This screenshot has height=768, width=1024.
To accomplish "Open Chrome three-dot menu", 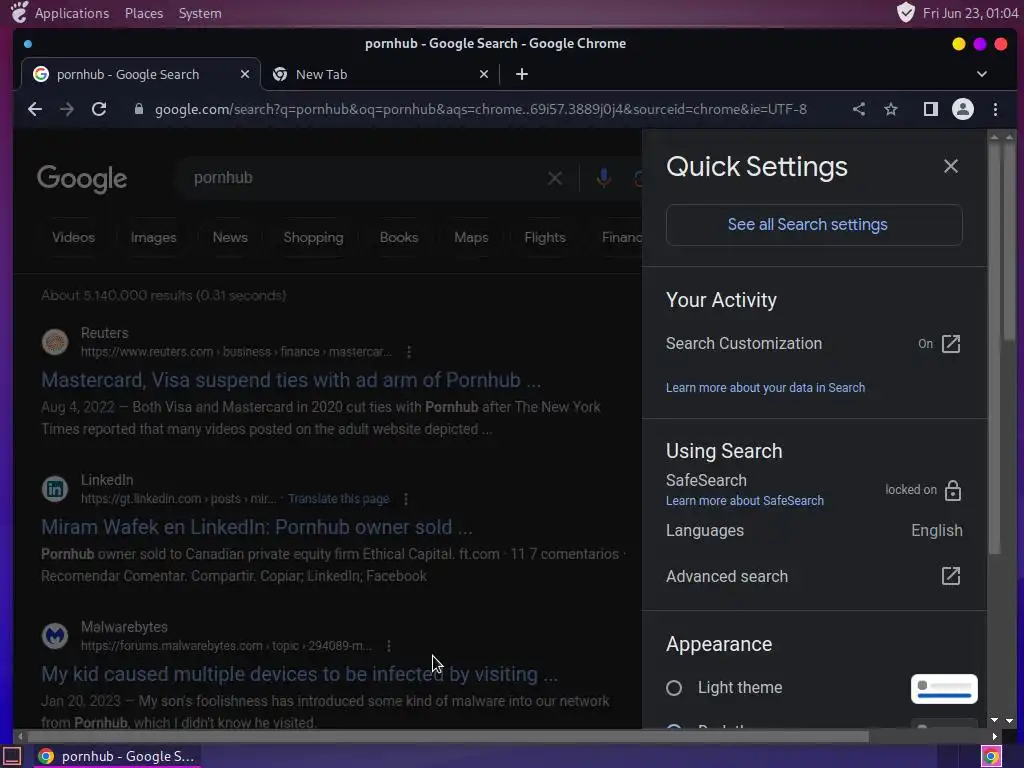I will pos(995,109).
